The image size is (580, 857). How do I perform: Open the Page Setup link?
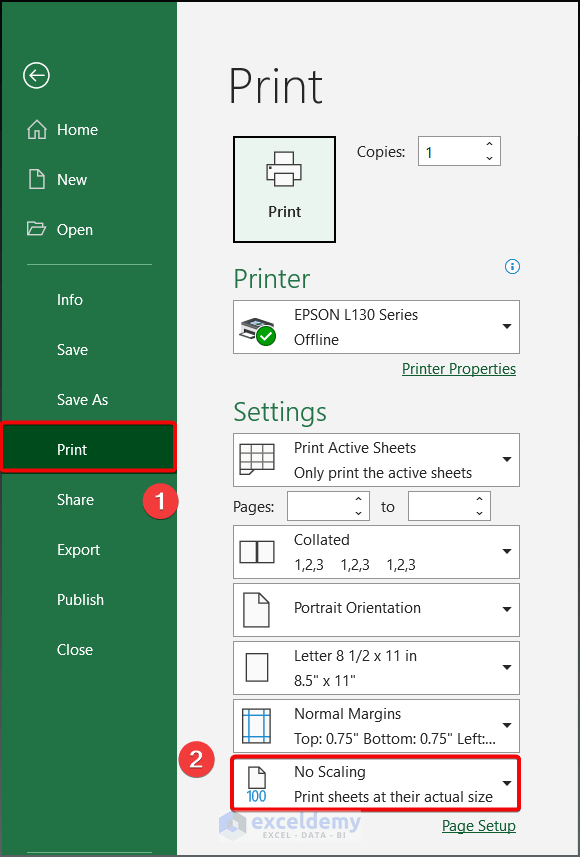pyautogui.click(x=478, y=825)
